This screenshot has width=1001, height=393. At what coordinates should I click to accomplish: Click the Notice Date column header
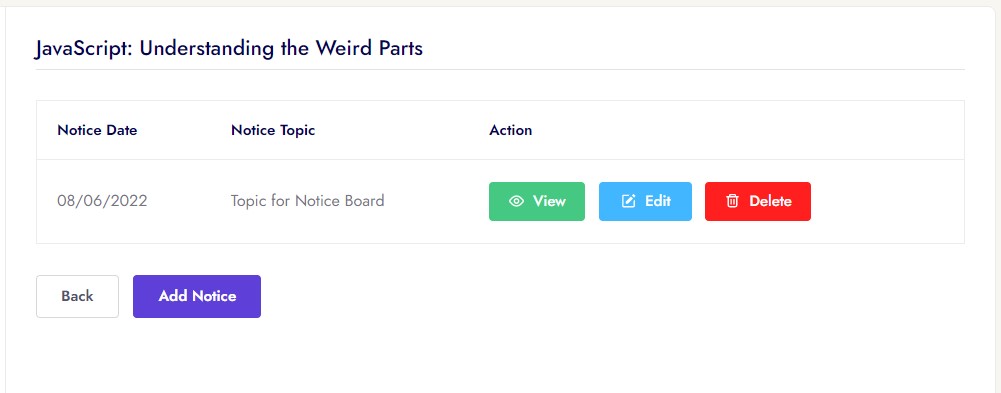(x=97, y=130)
